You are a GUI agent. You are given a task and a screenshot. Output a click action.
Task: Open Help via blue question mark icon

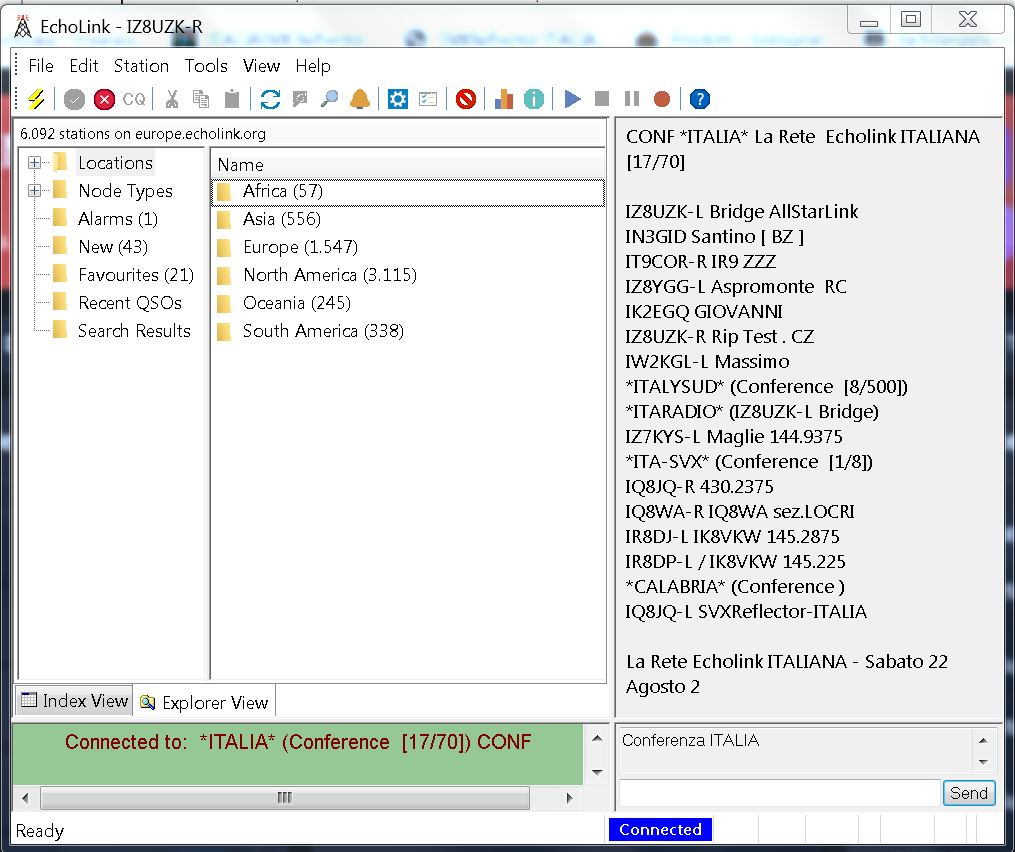700,99
